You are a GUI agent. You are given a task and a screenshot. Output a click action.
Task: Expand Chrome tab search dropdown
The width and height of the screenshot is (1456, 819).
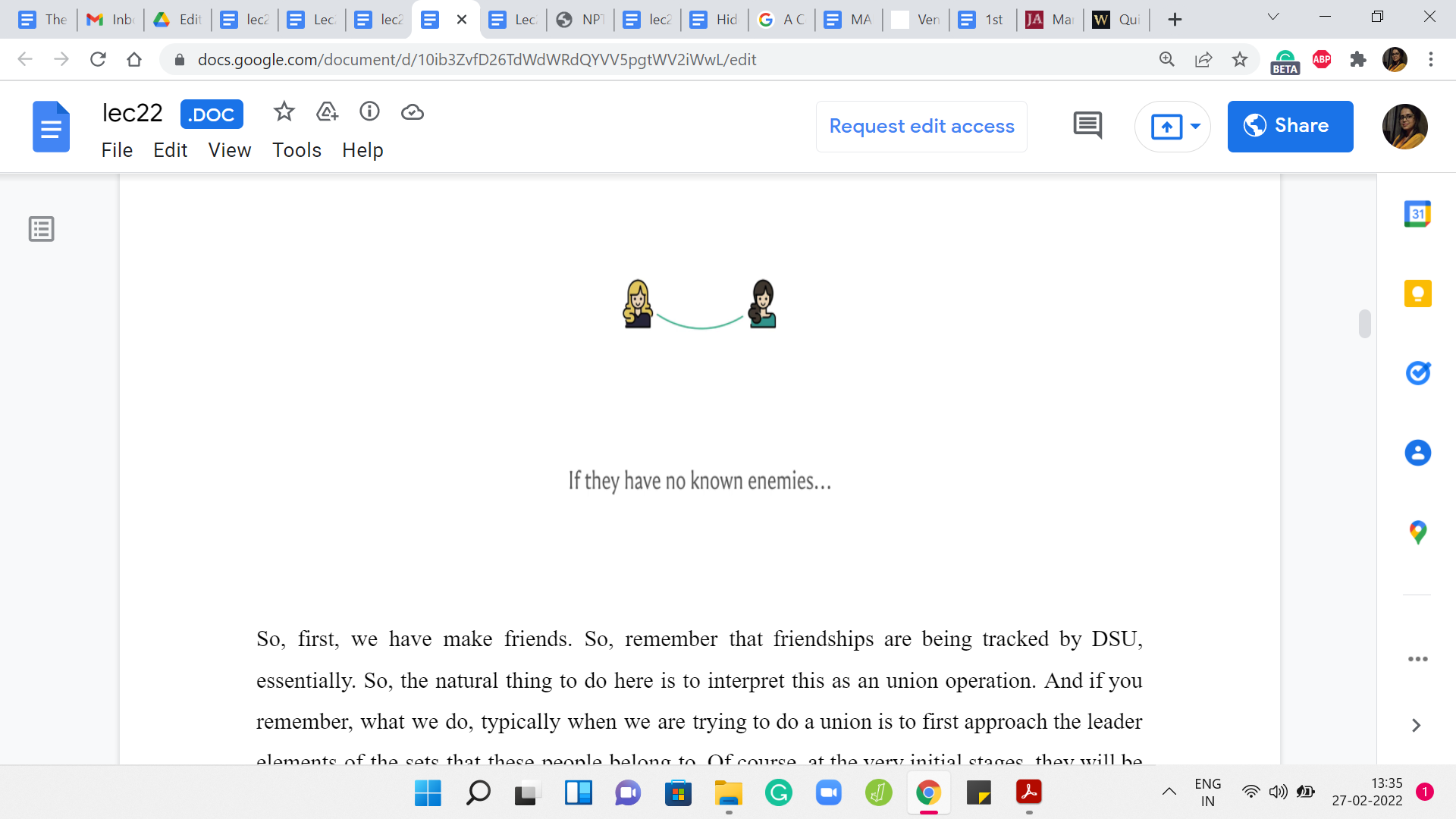pyautogui.click(x=1273, y=17)
